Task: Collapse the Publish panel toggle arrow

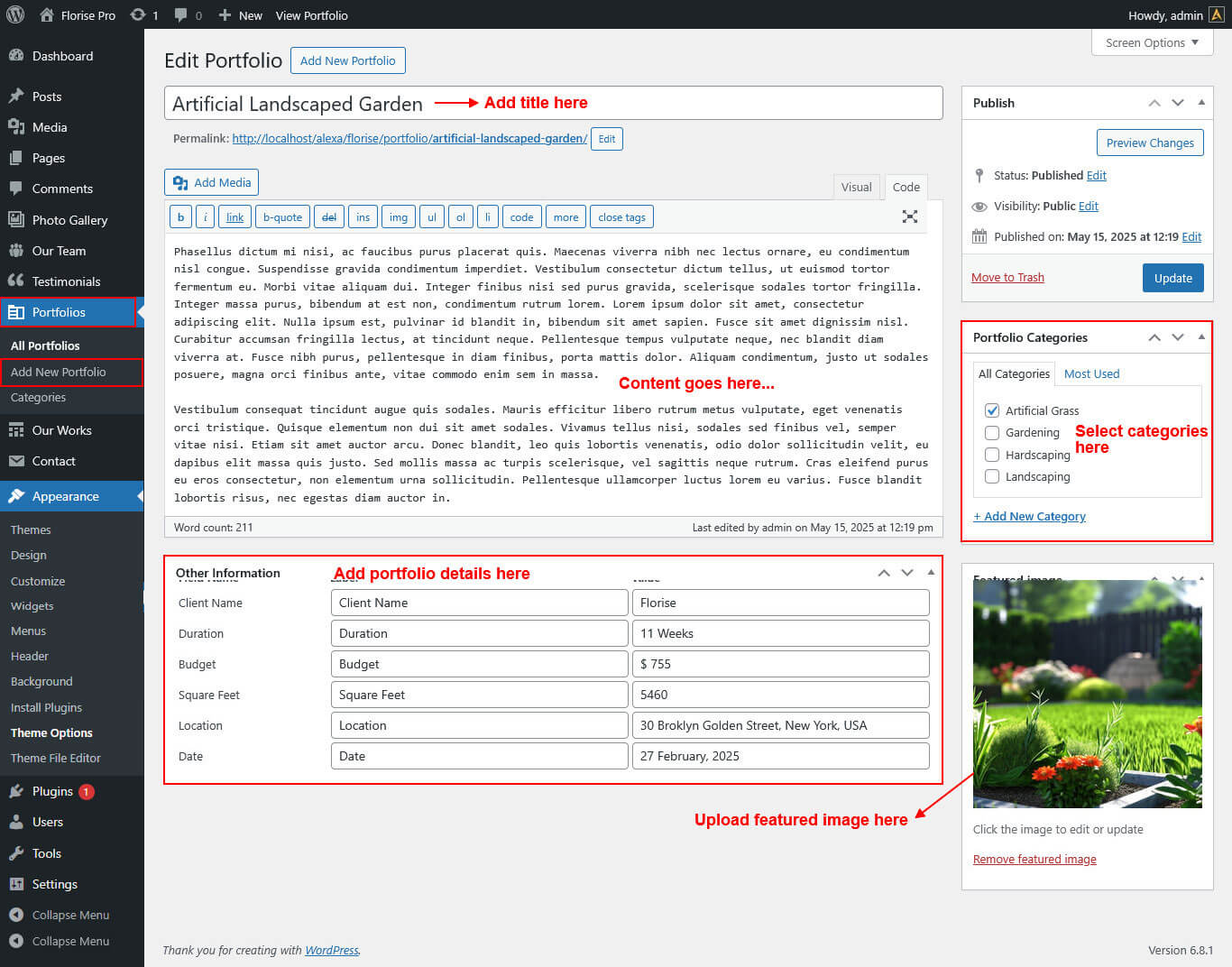Action: (x=1201, y=103)
